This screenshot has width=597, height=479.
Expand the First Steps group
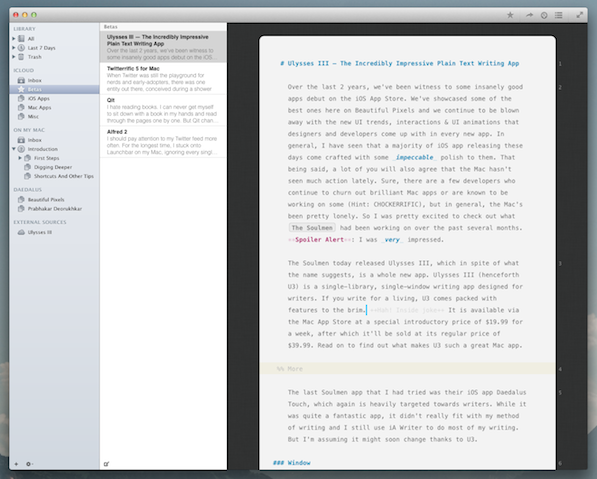pyautogui.click(x=20, y=158)
